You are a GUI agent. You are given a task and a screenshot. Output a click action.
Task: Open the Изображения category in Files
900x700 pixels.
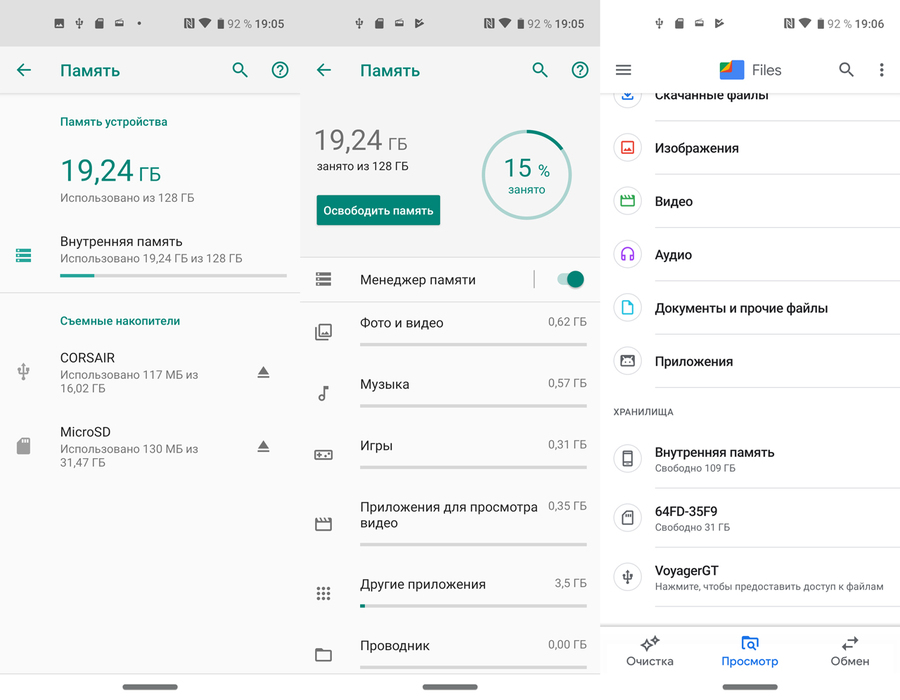pyautogui.click(x=750, y=148)
